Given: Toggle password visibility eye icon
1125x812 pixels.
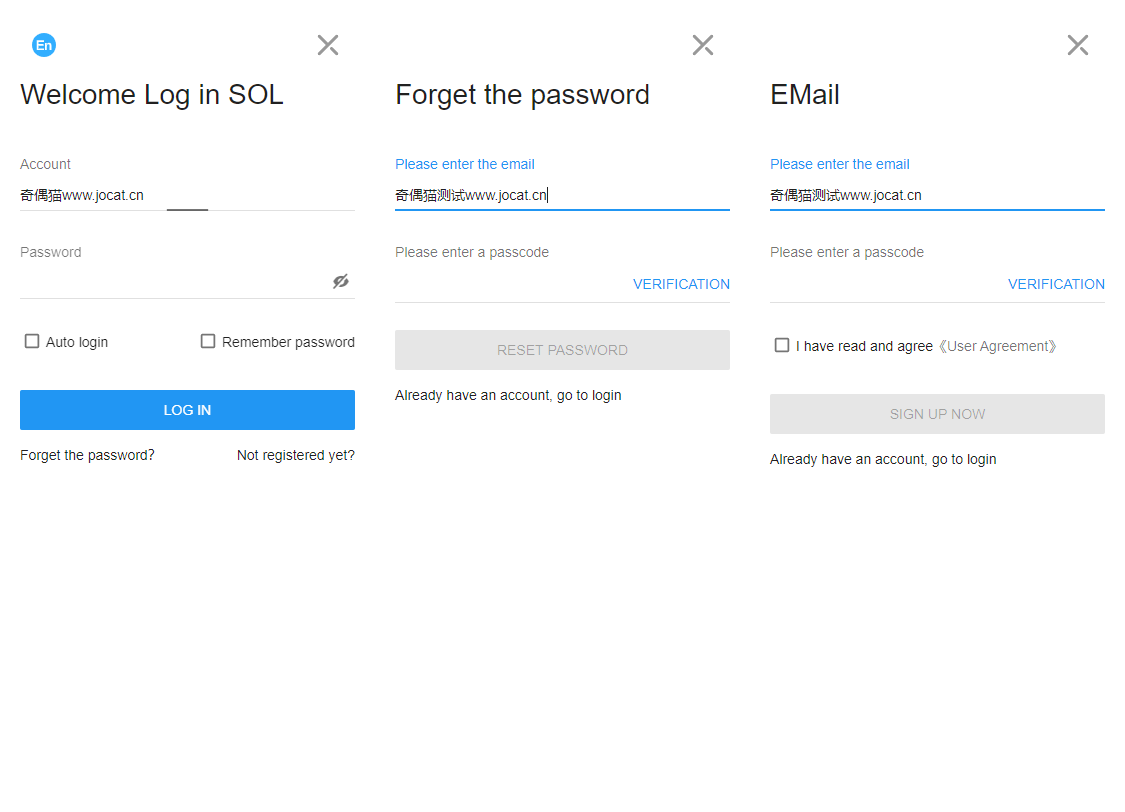Looking at the screenshot, I should click(x=341, y=281).
